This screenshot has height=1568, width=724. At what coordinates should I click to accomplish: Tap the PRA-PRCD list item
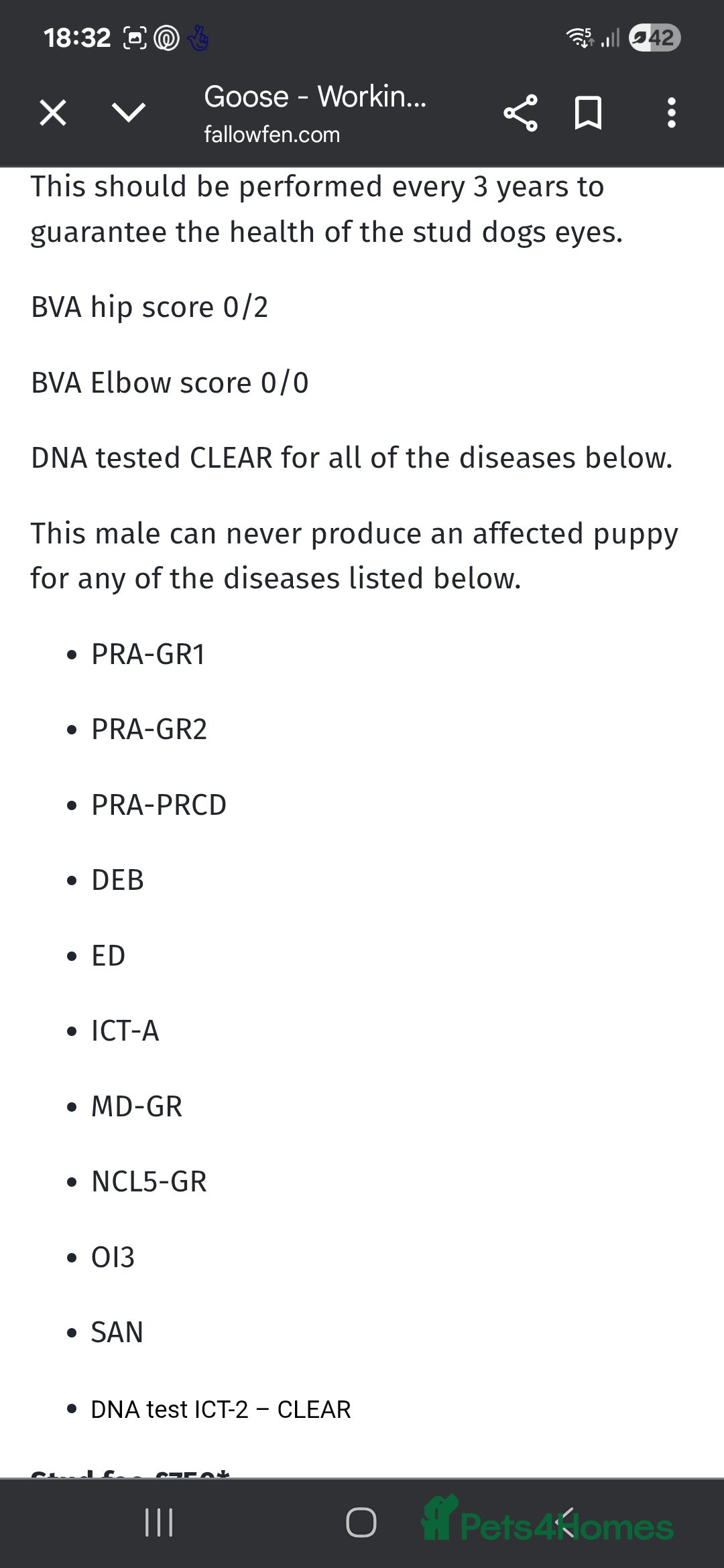[159, 805]
